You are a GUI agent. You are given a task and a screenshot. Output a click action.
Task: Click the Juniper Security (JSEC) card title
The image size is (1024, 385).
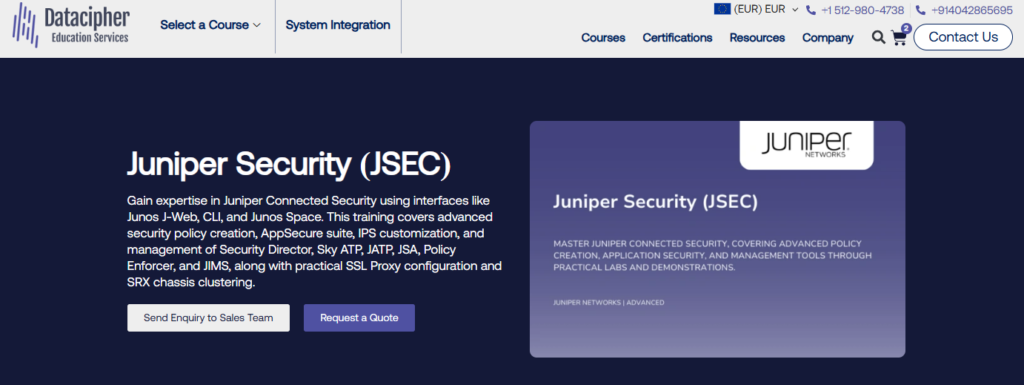[x=655, y=202]
